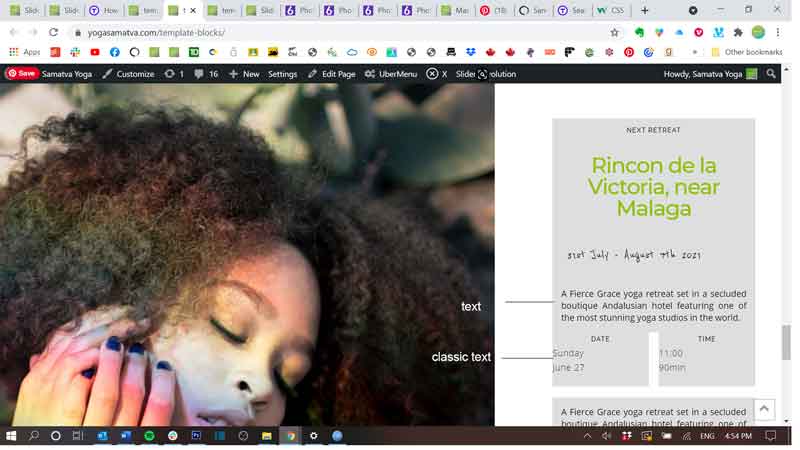Viewport: 800px width, 450px height.
Task: Open a new browser tab
Action: [x=645, y=10]
